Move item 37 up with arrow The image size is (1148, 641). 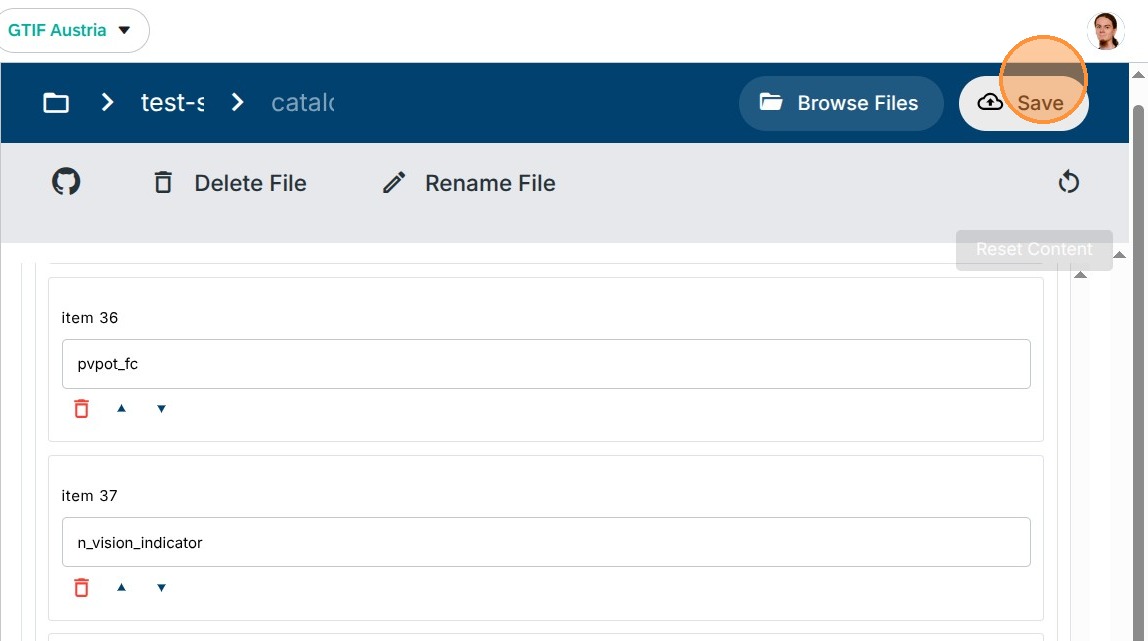click(121, 587)
